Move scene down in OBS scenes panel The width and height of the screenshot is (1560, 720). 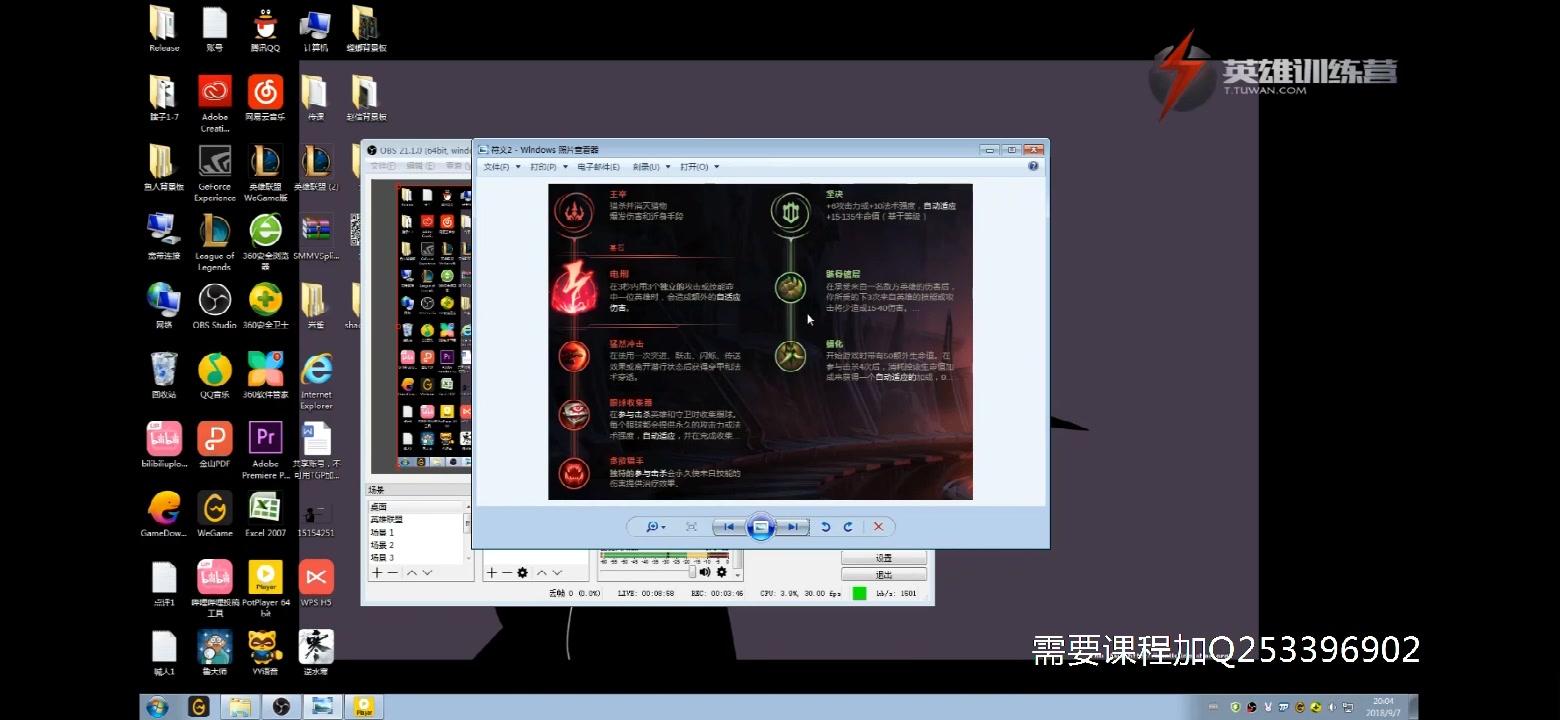tap(427, 573)
